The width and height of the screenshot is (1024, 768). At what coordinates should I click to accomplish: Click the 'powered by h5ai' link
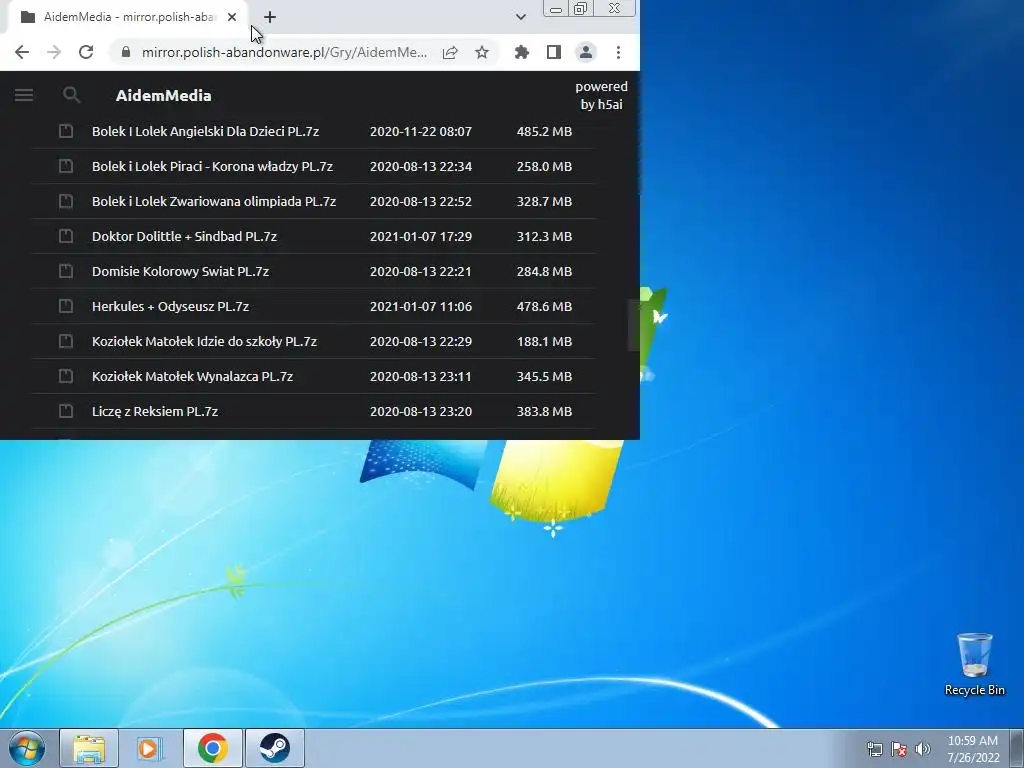click(x=601, y=95)
